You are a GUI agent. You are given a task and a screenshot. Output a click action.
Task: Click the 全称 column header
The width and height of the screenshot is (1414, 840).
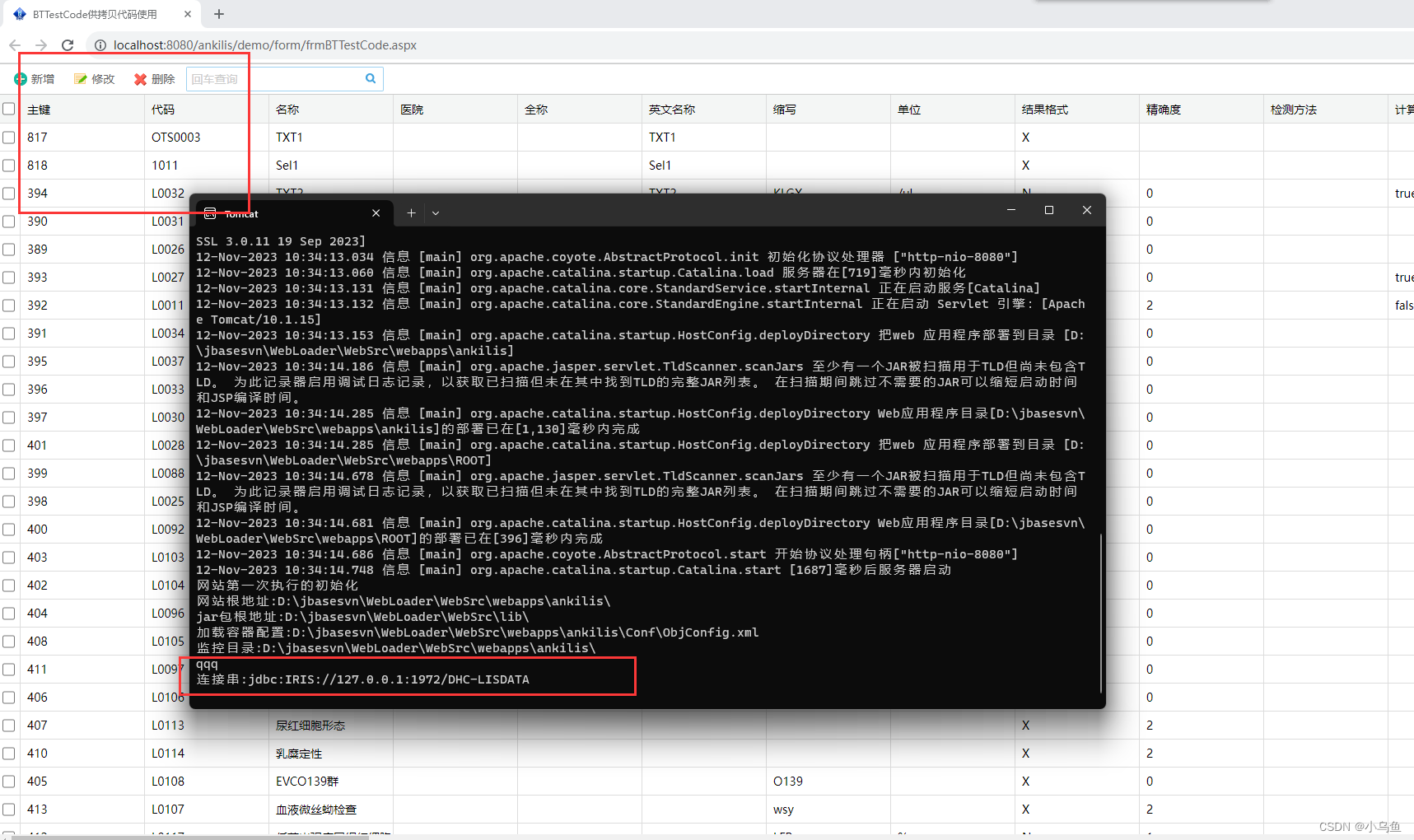click(x=580, y=110)
